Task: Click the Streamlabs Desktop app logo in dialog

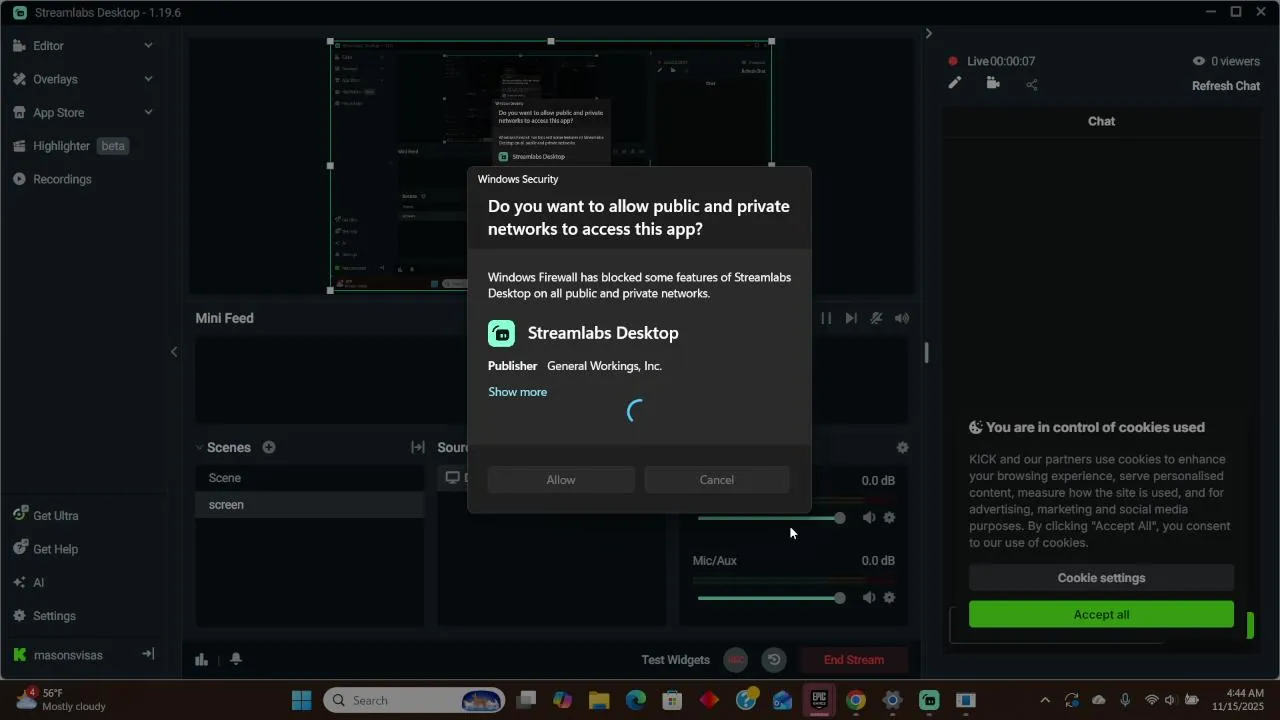Action: 501,333
